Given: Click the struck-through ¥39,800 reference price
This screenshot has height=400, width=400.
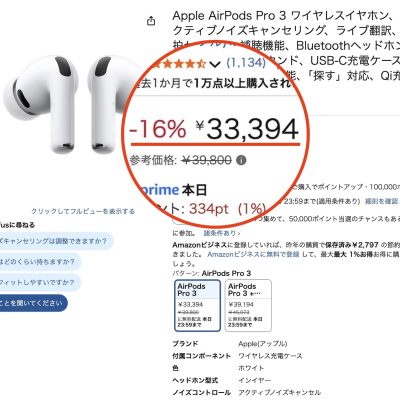Looking at the screenshot, I should click(207, 161).
